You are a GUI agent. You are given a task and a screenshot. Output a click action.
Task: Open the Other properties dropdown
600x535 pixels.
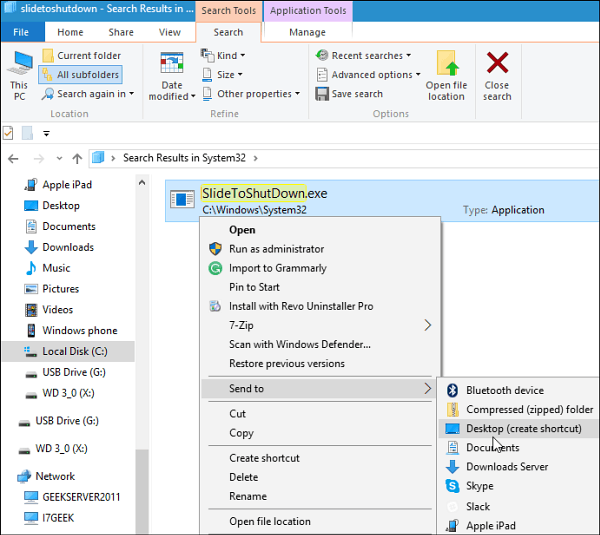tap(251, 94)
